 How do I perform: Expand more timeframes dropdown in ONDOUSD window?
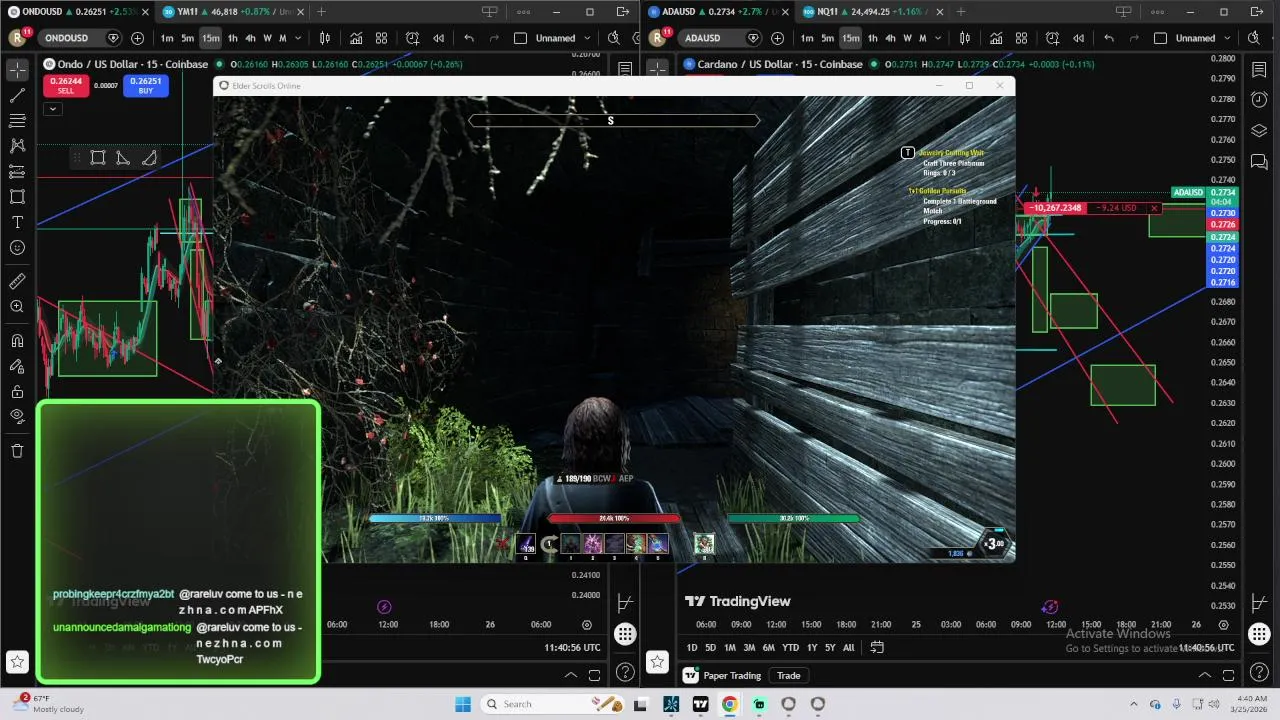coord(299,38)
